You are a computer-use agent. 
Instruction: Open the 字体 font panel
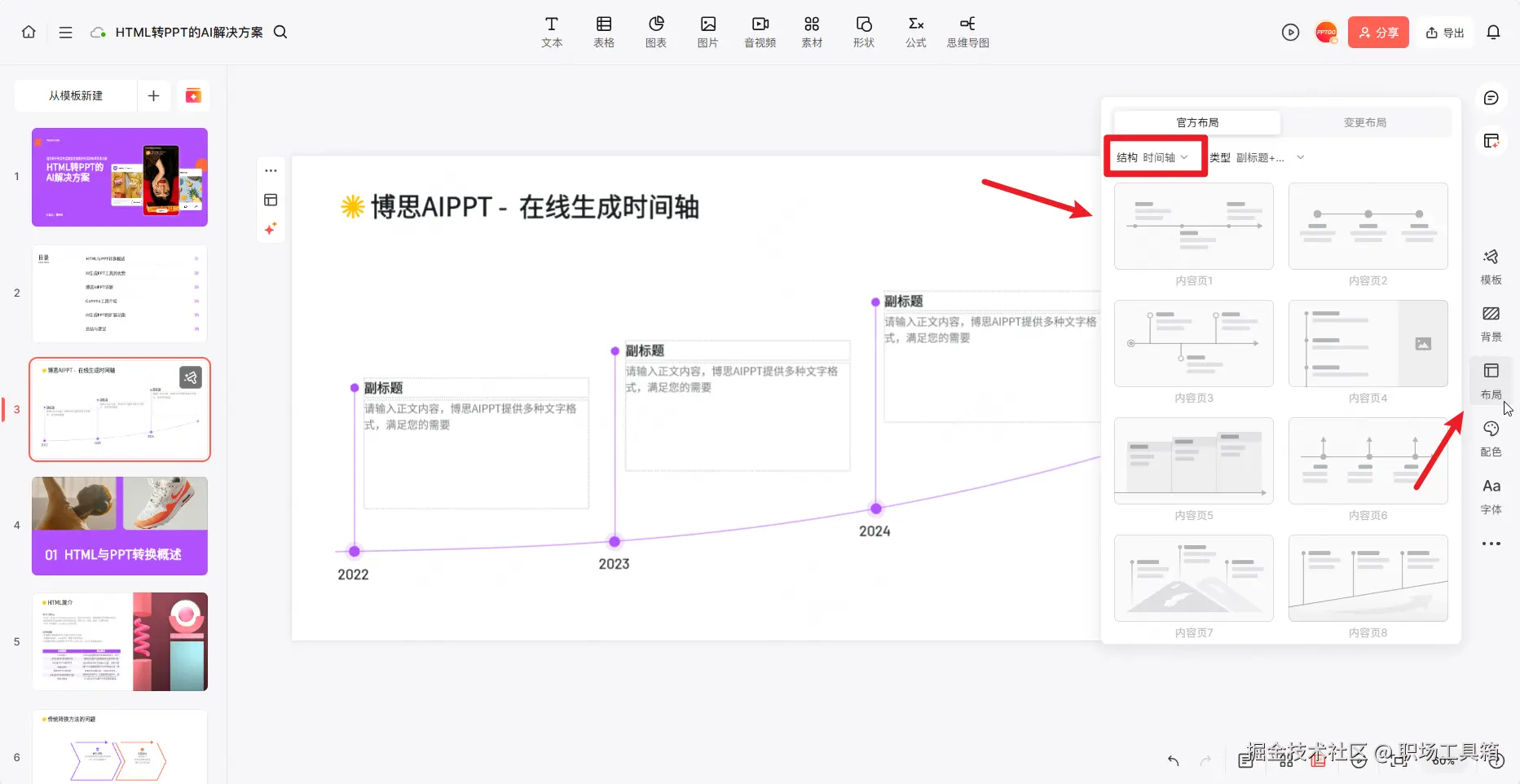click(1491, 497)
